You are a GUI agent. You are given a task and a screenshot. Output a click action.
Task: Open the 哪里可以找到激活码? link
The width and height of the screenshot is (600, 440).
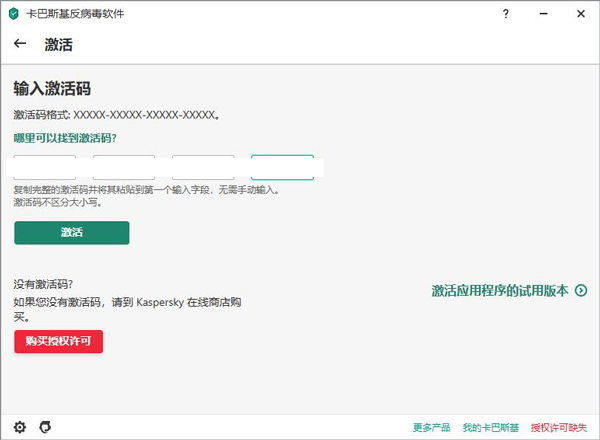(65, 138)
